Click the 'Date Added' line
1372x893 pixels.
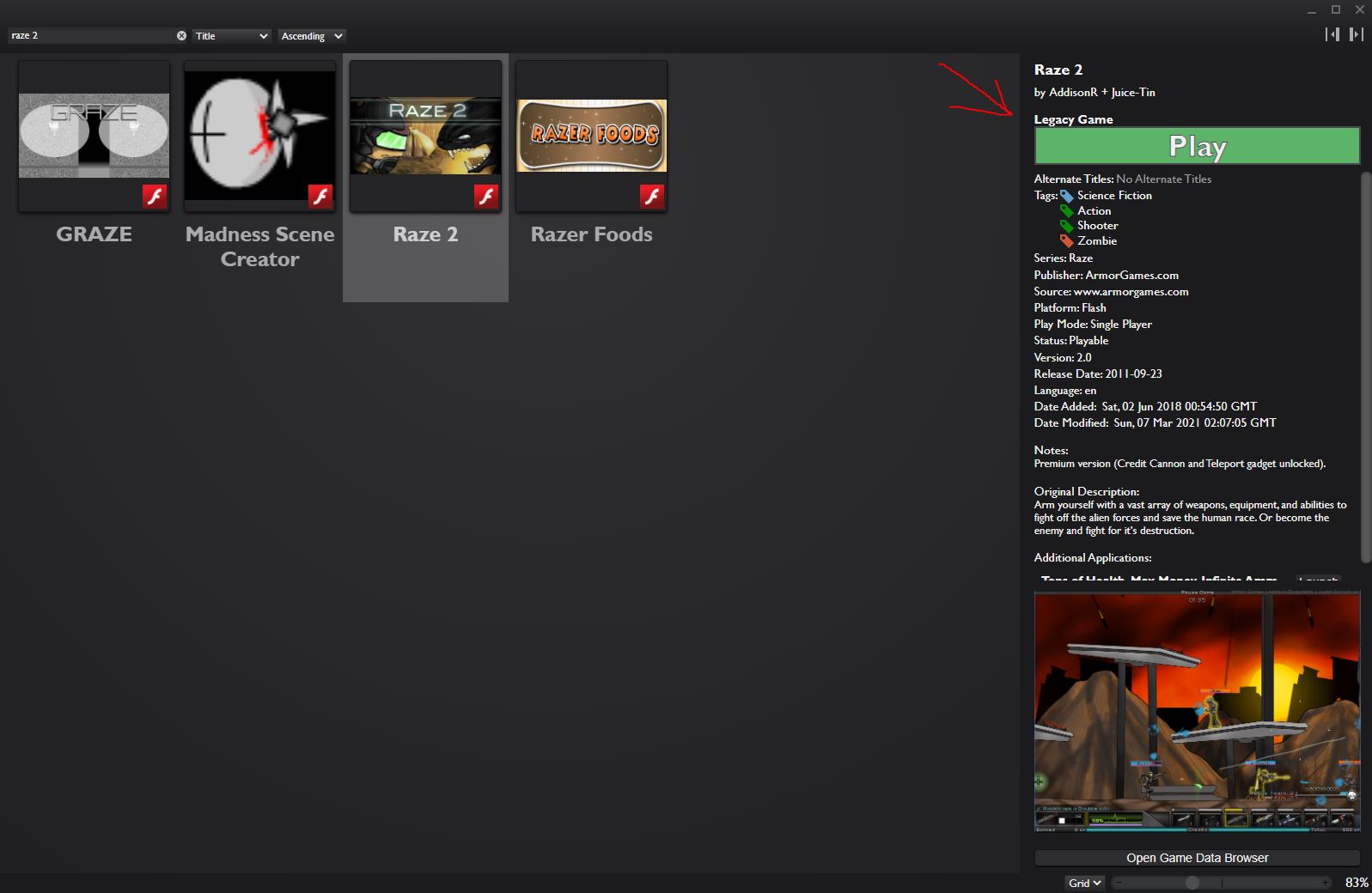click(x=1145, y=407)
